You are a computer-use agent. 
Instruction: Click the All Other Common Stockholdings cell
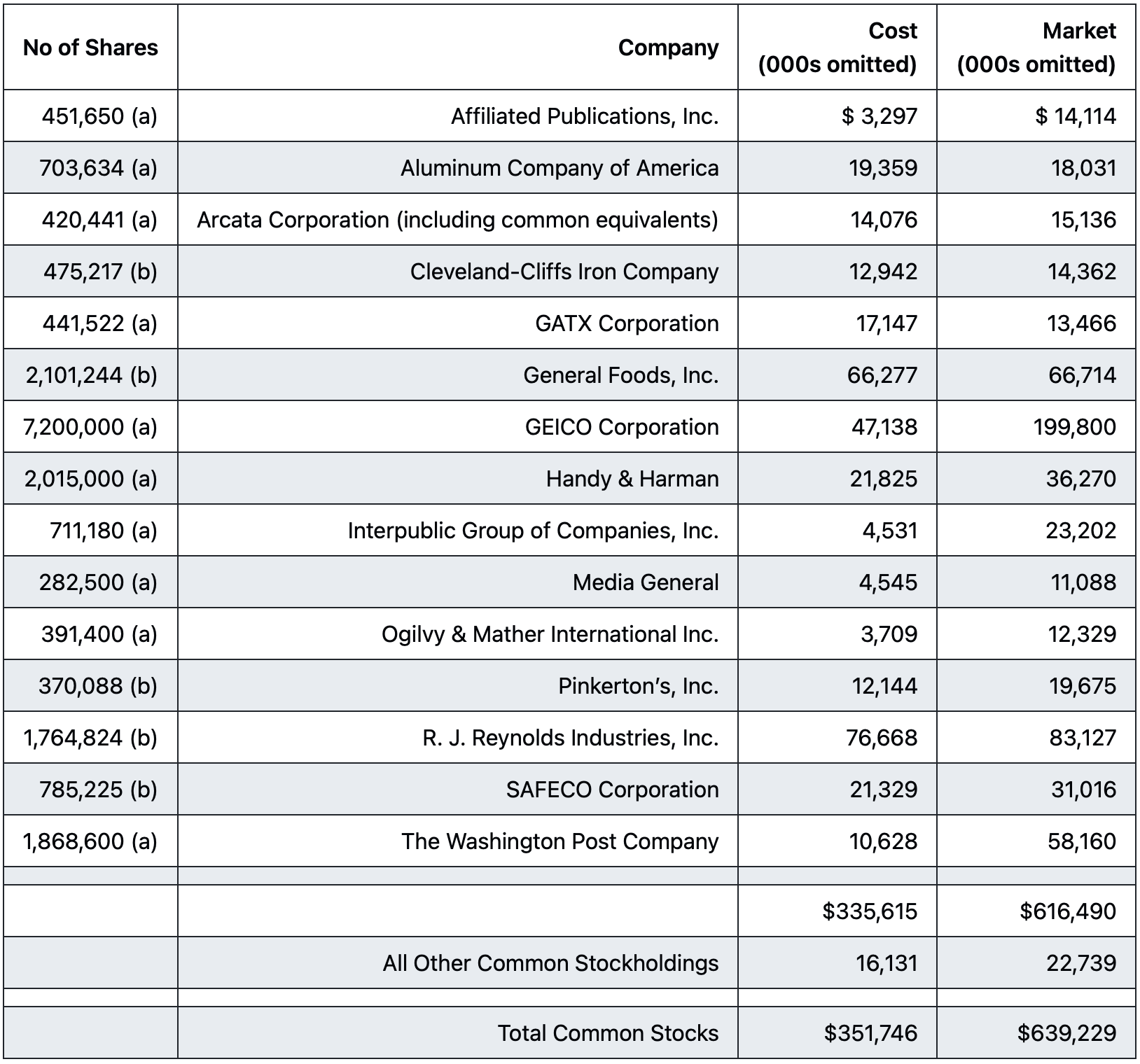pyautogui.click(x=458, y=963)
